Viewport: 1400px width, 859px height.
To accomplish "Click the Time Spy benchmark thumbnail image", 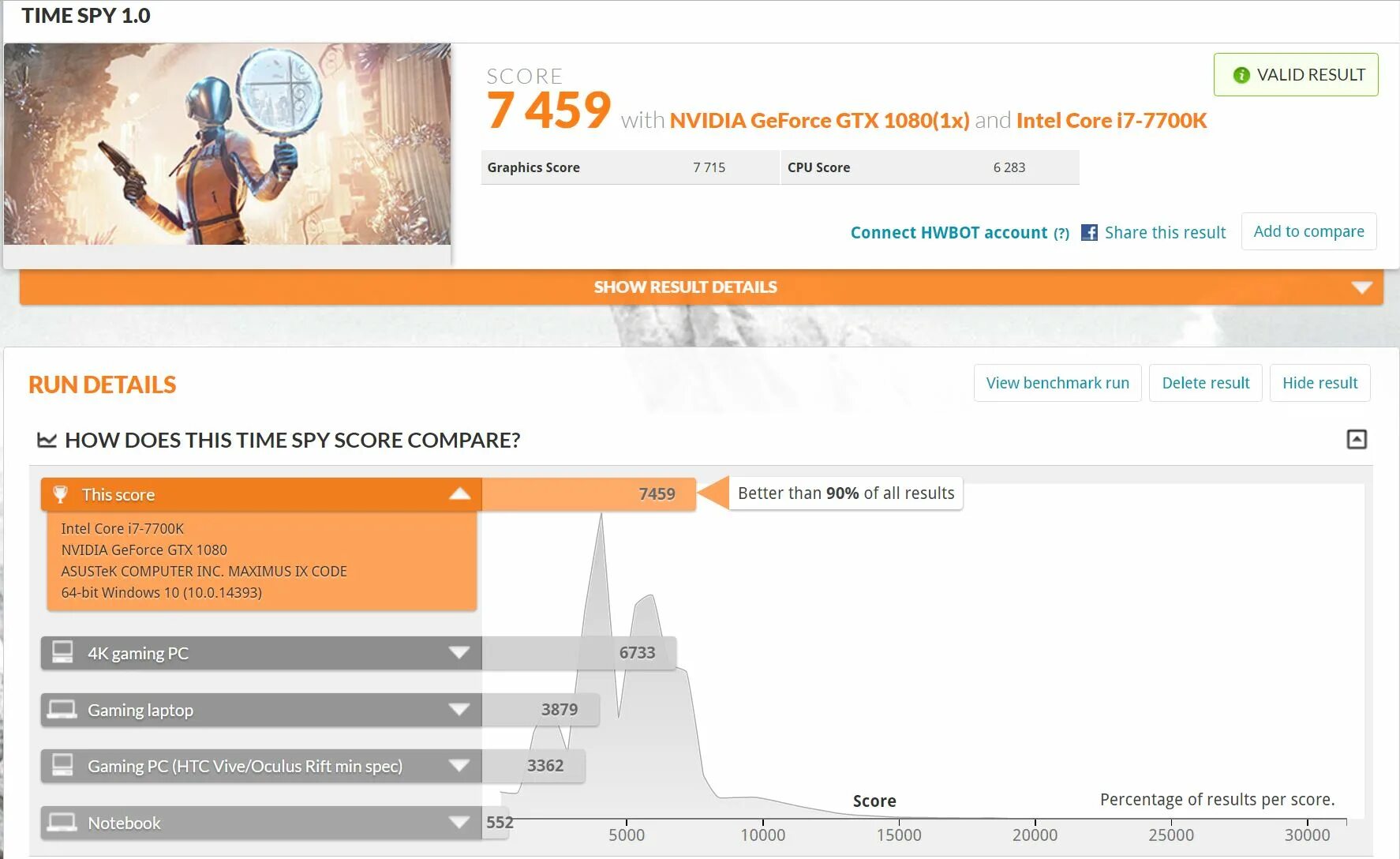I will [227, 144].
